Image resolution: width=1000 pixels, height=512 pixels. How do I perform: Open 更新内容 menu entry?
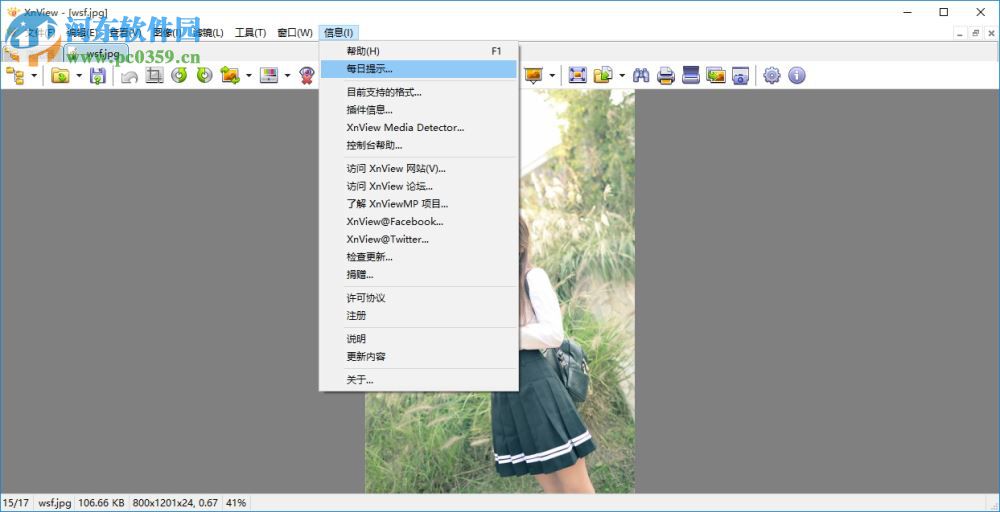[418, 356]
